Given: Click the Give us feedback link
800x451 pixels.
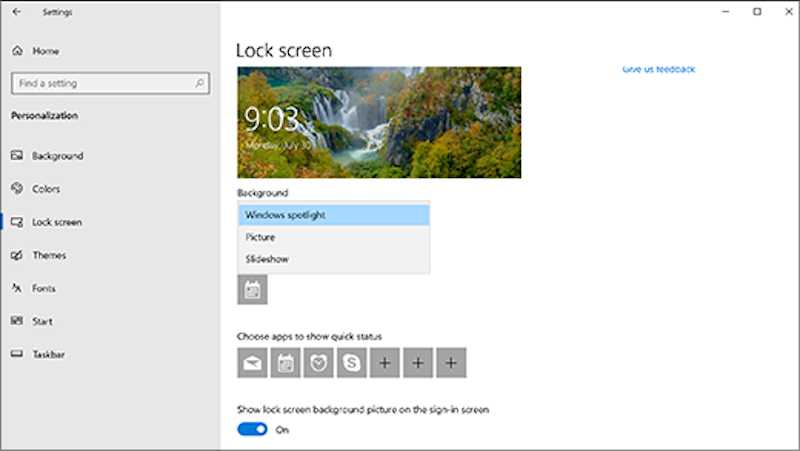Looking at the screenshot, I should (x=658, y=70).
